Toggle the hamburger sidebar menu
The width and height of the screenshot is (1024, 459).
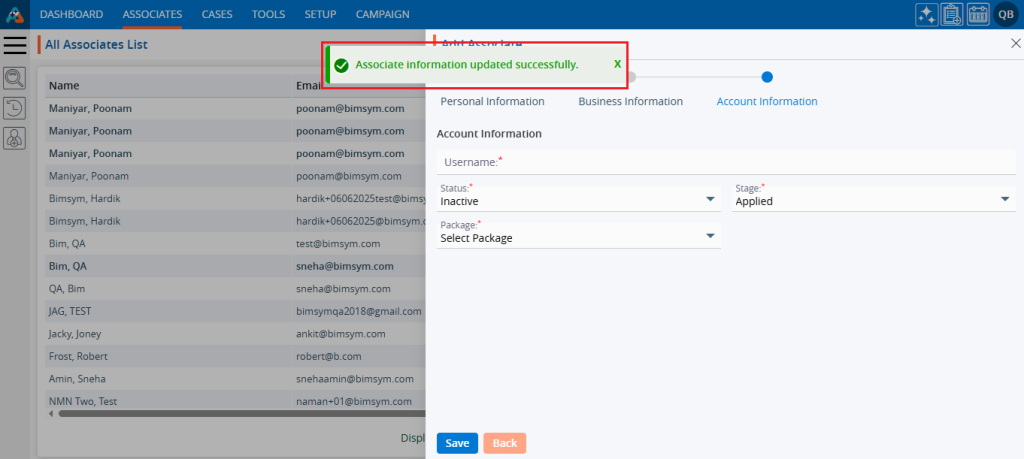click(x=14, y=45)
